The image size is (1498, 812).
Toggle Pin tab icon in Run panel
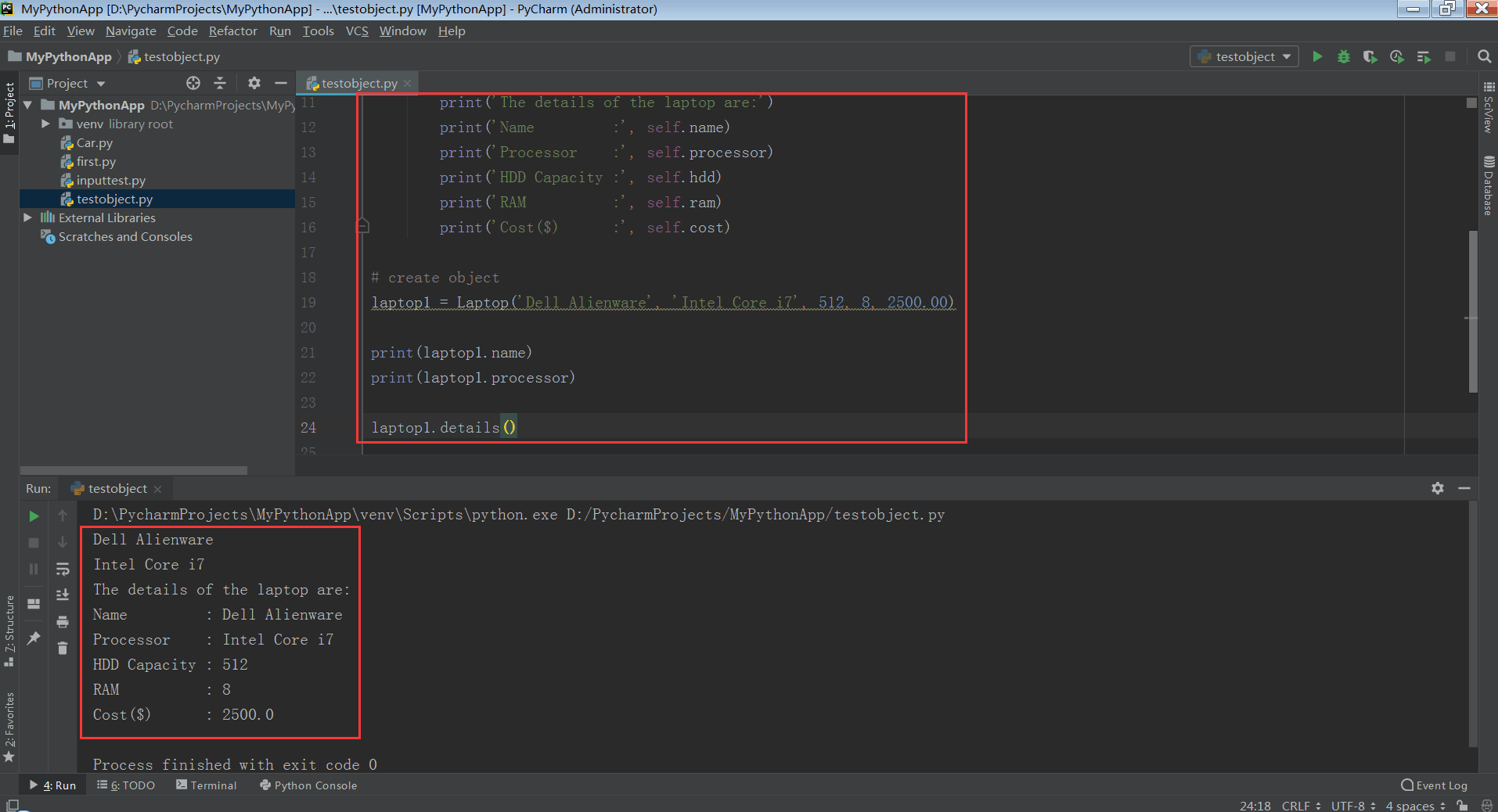click(x=34, y=638)
